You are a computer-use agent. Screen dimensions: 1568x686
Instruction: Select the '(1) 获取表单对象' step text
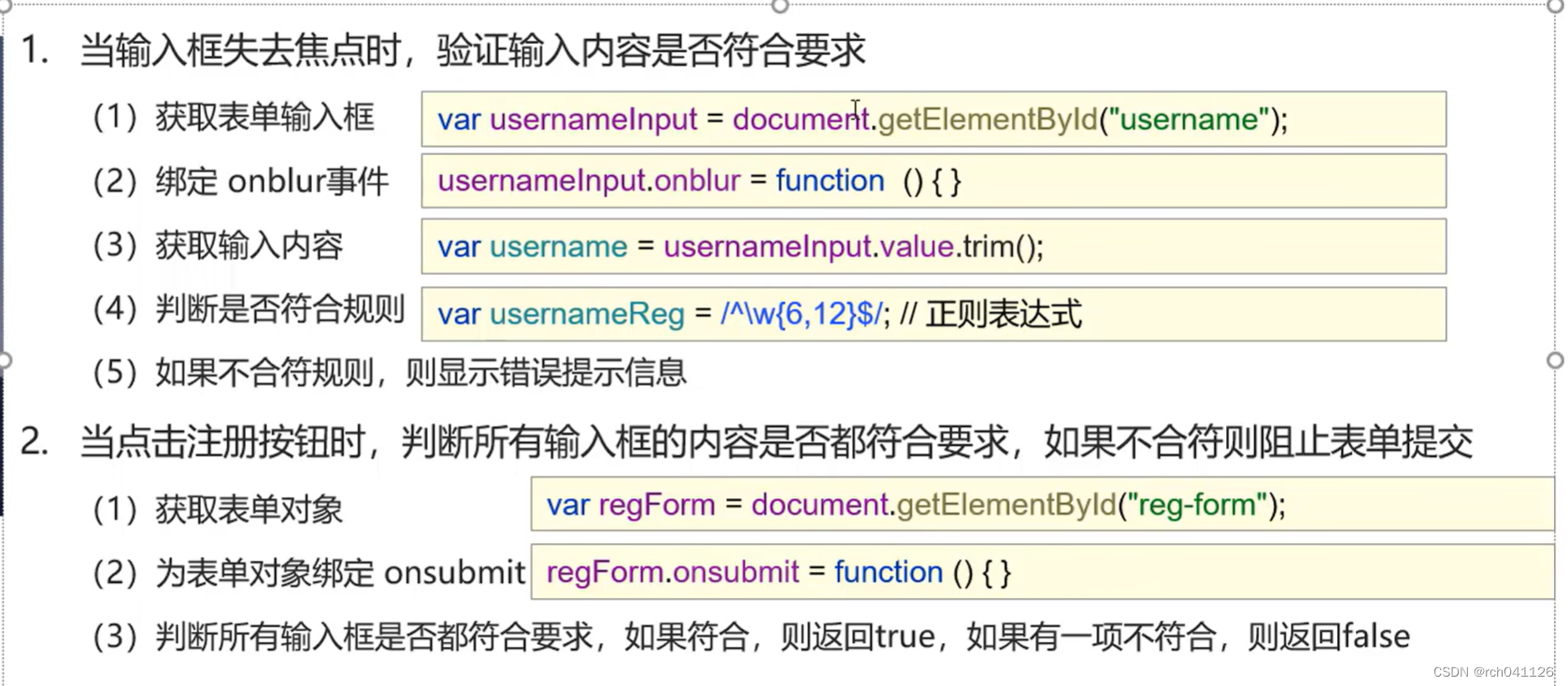[217, 509]
